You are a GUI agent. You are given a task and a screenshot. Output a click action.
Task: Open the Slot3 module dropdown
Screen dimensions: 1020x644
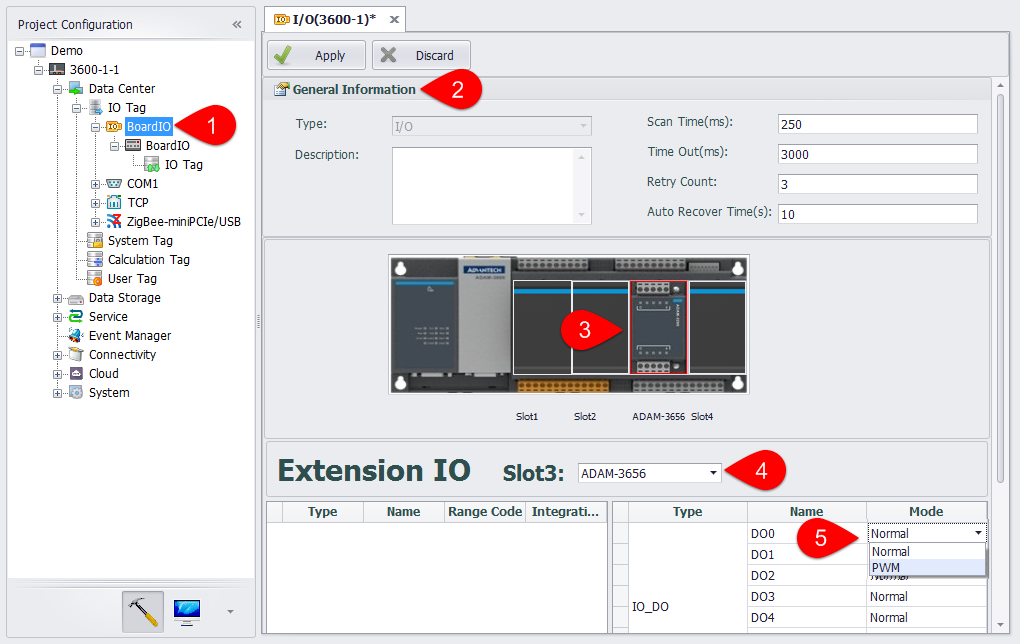tap(713, 472)
